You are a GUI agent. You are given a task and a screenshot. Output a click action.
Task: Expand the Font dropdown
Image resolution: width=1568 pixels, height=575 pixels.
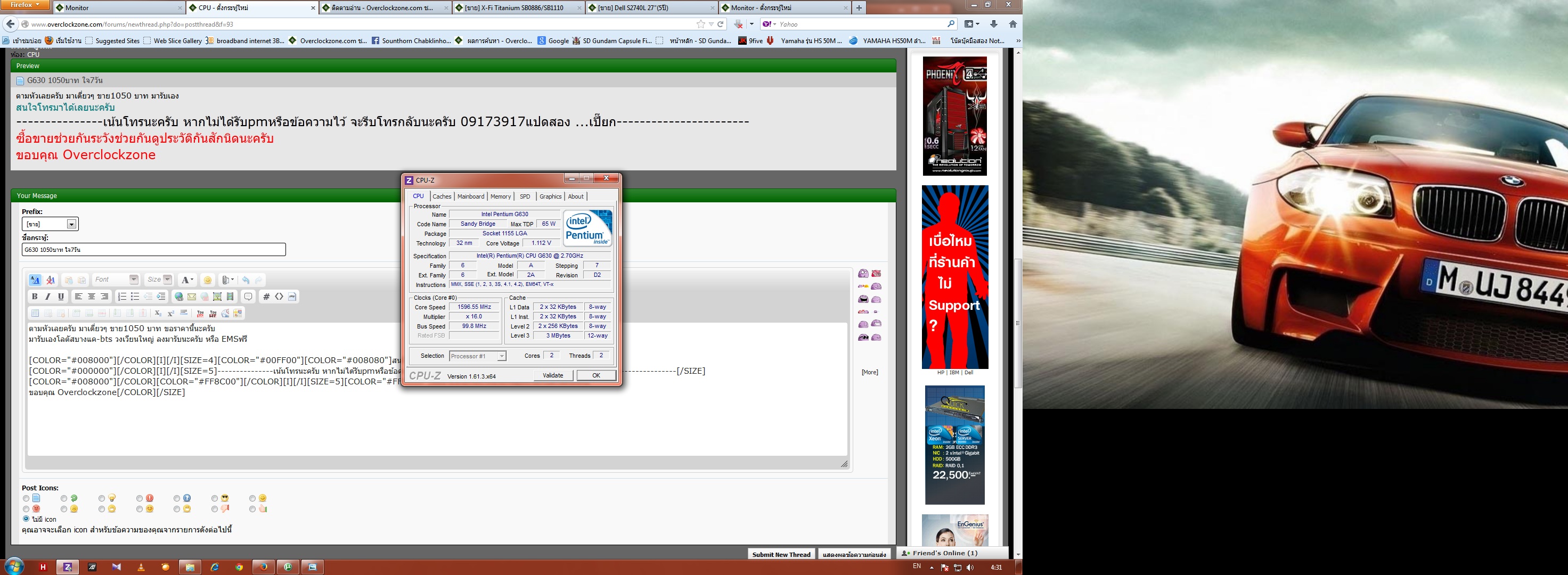tap(133, 280)
